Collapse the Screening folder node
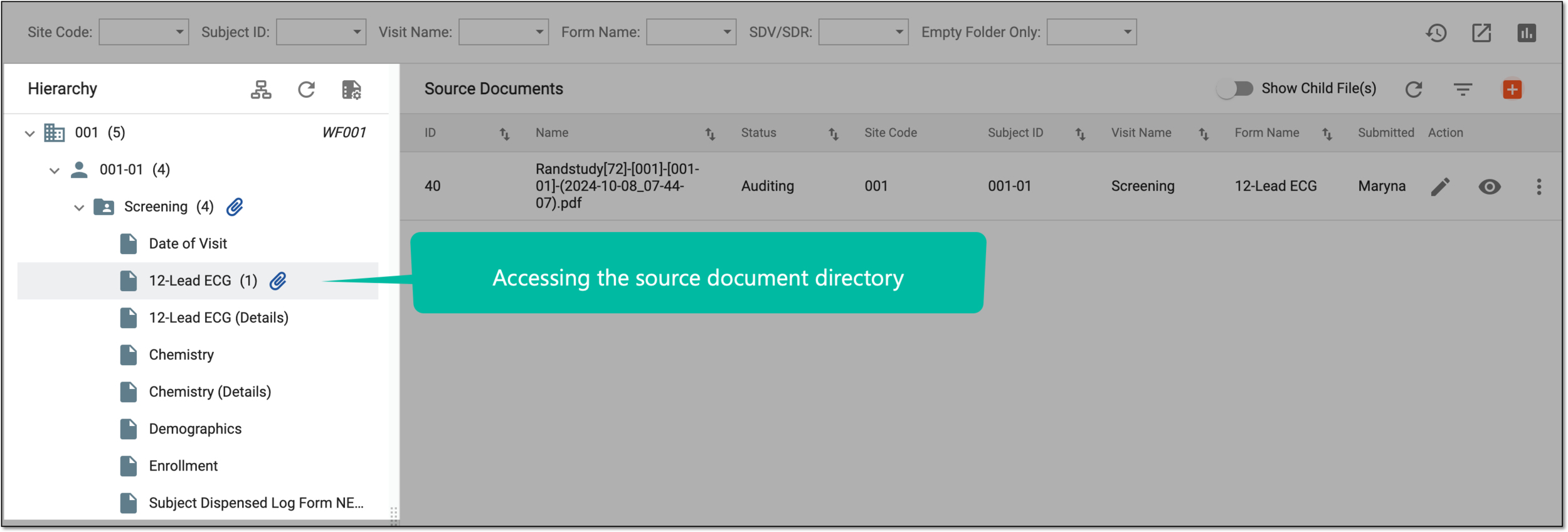Viewport: 1568px width, 532px height. [79, 207]
